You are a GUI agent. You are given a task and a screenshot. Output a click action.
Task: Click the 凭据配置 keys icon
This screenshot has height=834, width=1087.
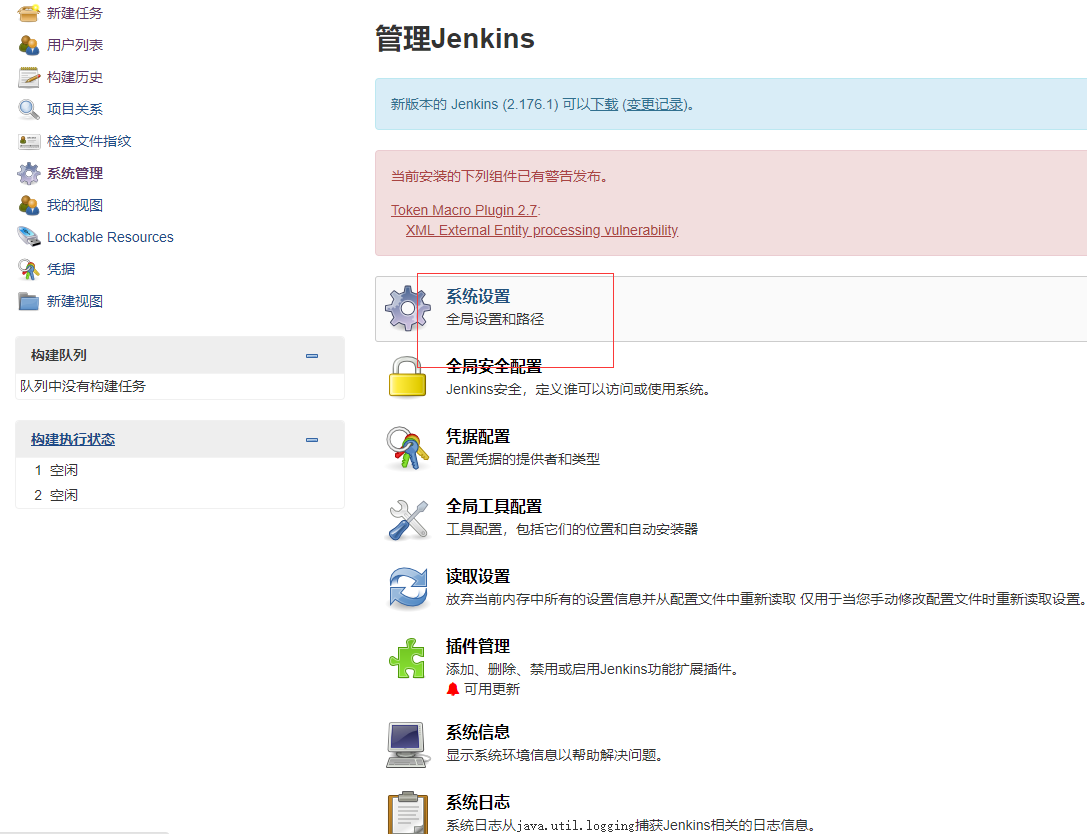[x=408, y=448]
